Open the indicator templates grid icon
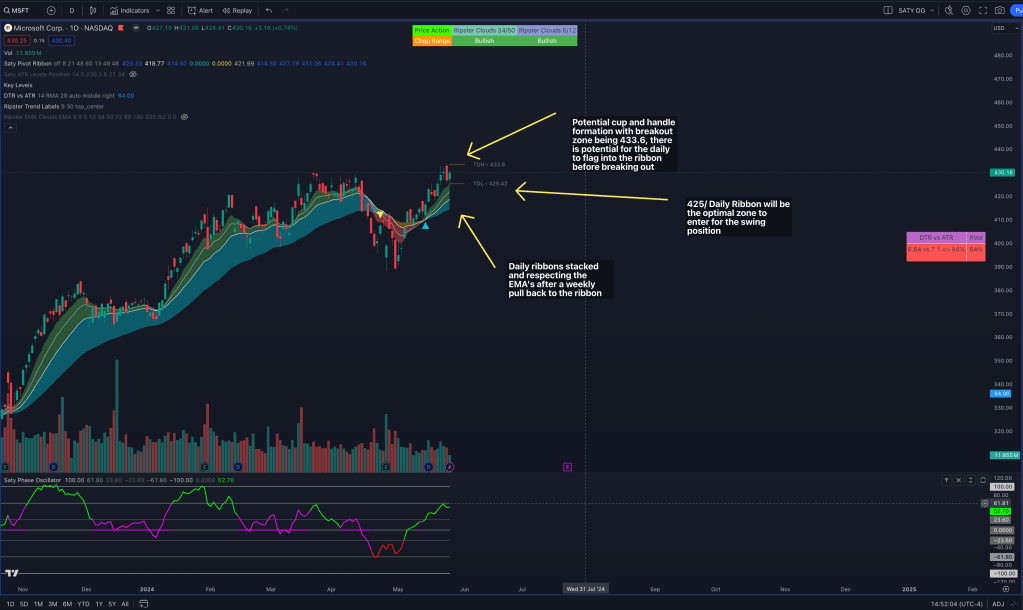Image resolution: width=1023 pixels, height=610 pixels. pos(171,10)
